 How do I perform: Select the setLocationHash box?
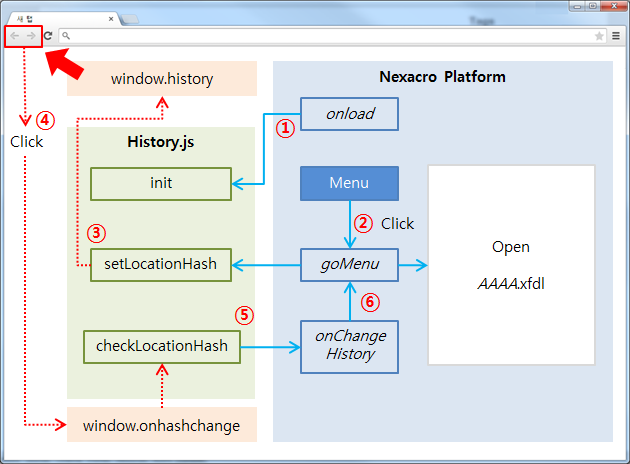[161, 265]
